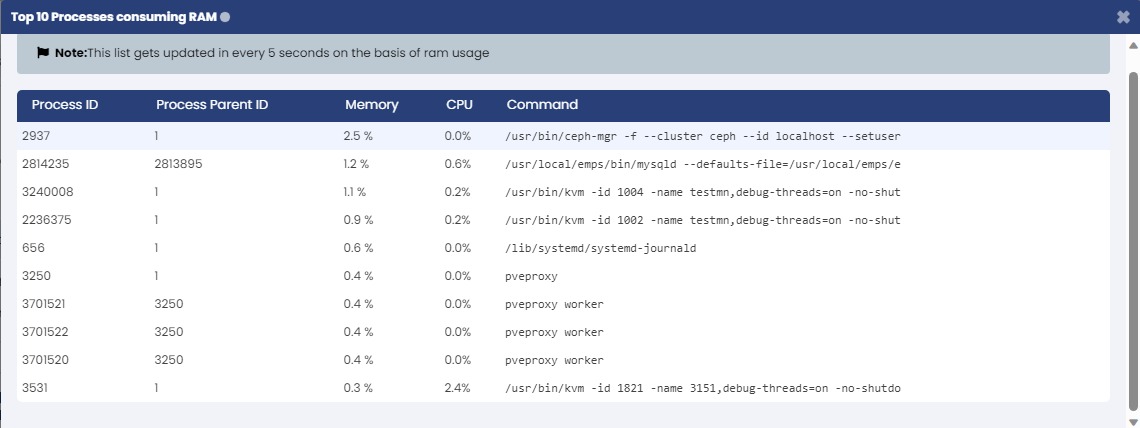
Task: Close the Top 10 Processes dialog
Action: point(1123,17)
